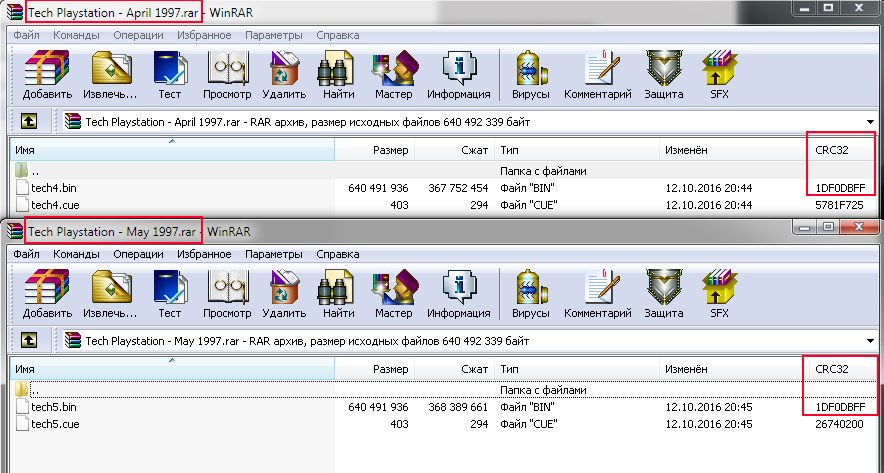Click Мастер icon in April 1997 window
The width and height of the screenshot is (884, 473).
click(x=394, y=69)
